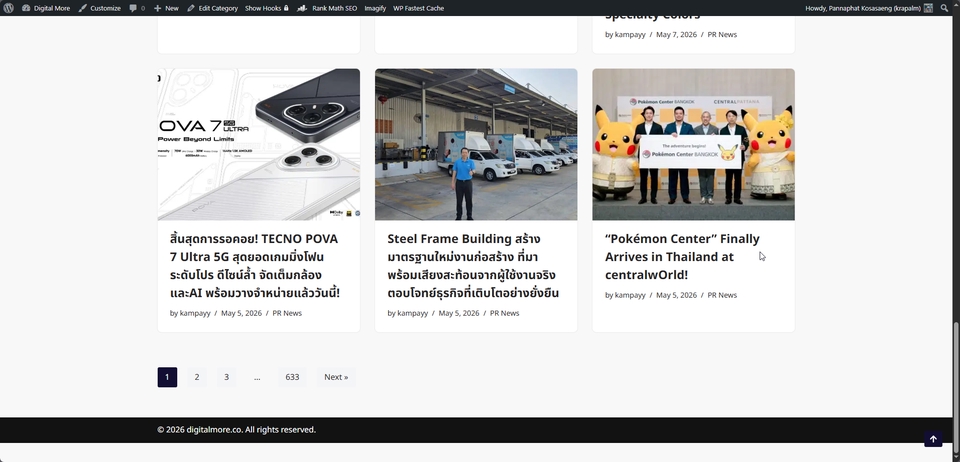Open the Pokémon Center Bangkok photo
Image resolution: width=960 pixels, height=462 pixels.
[x=694, y=144]
